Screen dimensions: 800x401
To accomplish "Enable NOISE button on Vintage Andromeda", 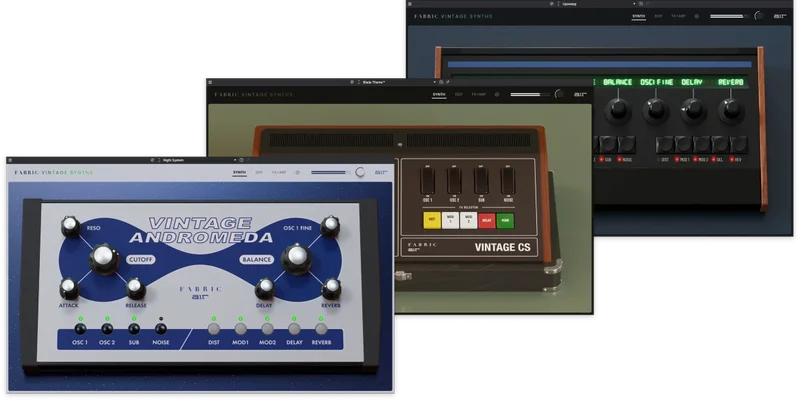I will point(161,329).
